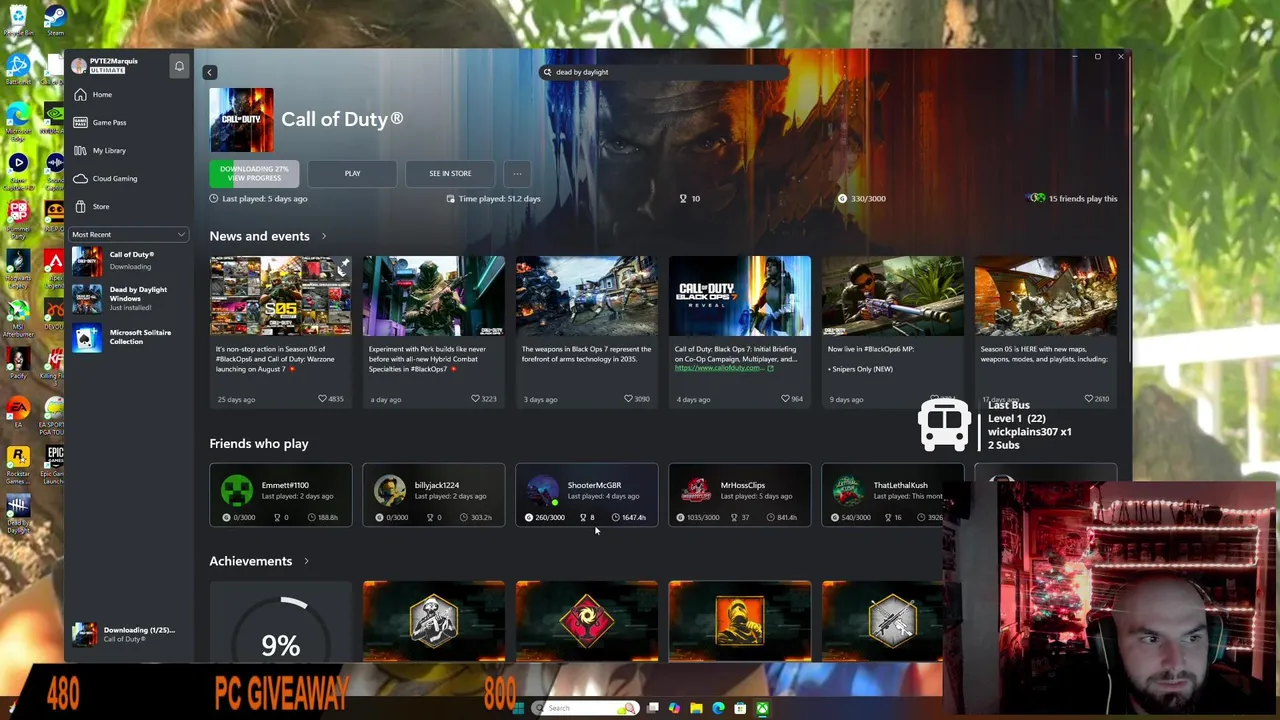This screenshot has width=1280, height=720.
Task: Open Snipers Only news card image
Action: pos(892,296)
